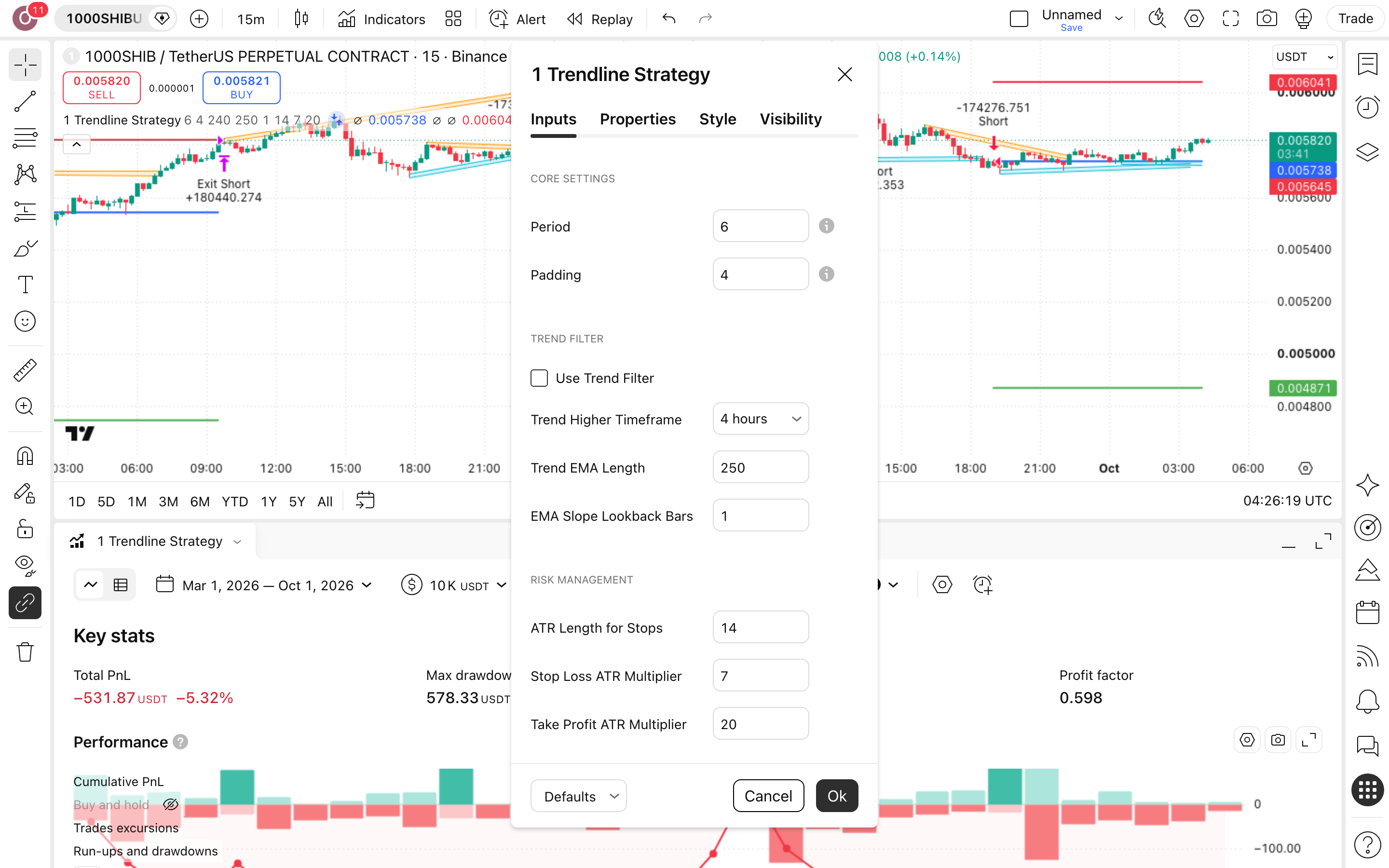Switch to the Properties tab

[638, 119]
